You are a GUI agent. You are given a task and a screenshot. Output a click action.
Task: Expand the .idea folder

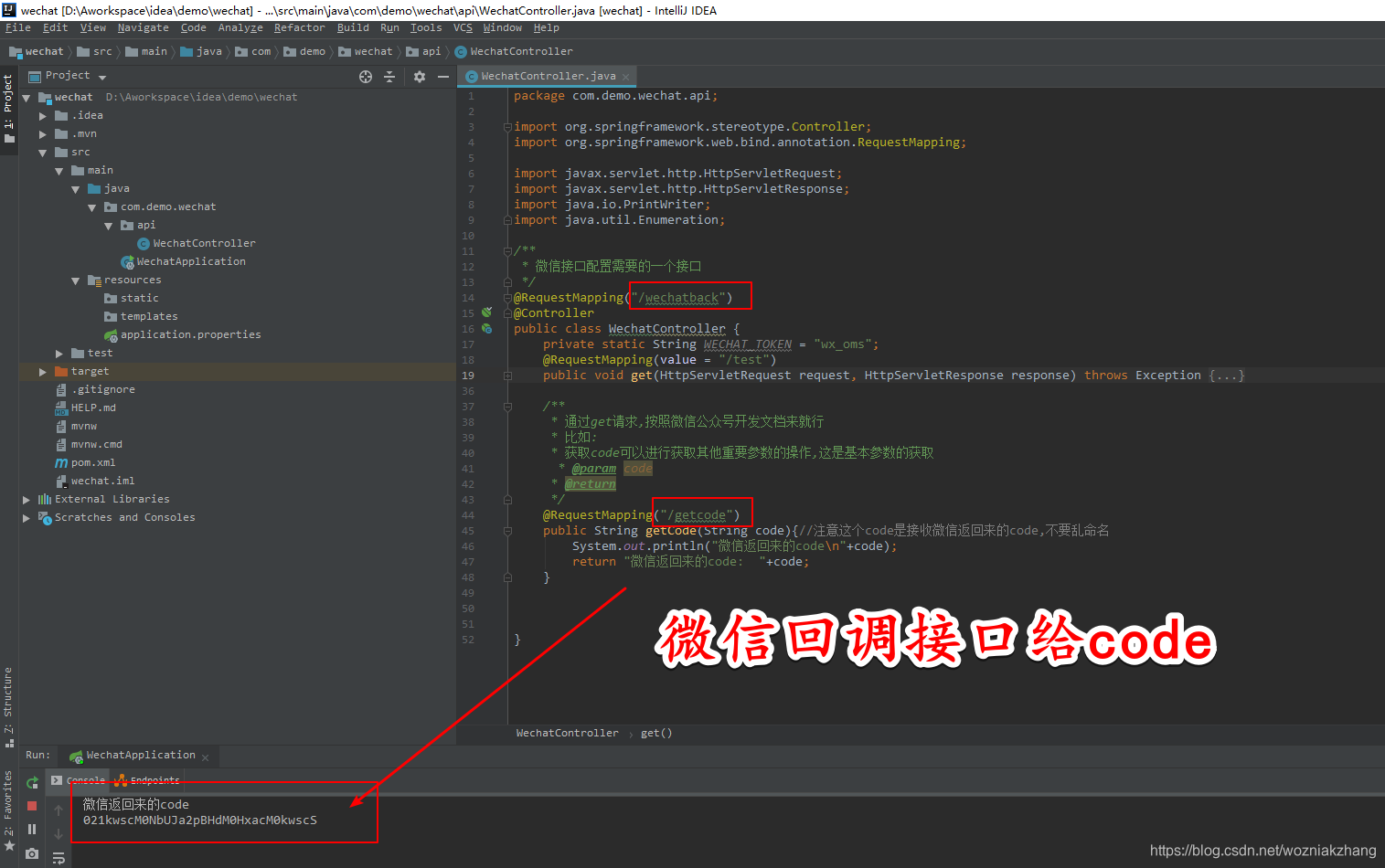pos(43,116)
